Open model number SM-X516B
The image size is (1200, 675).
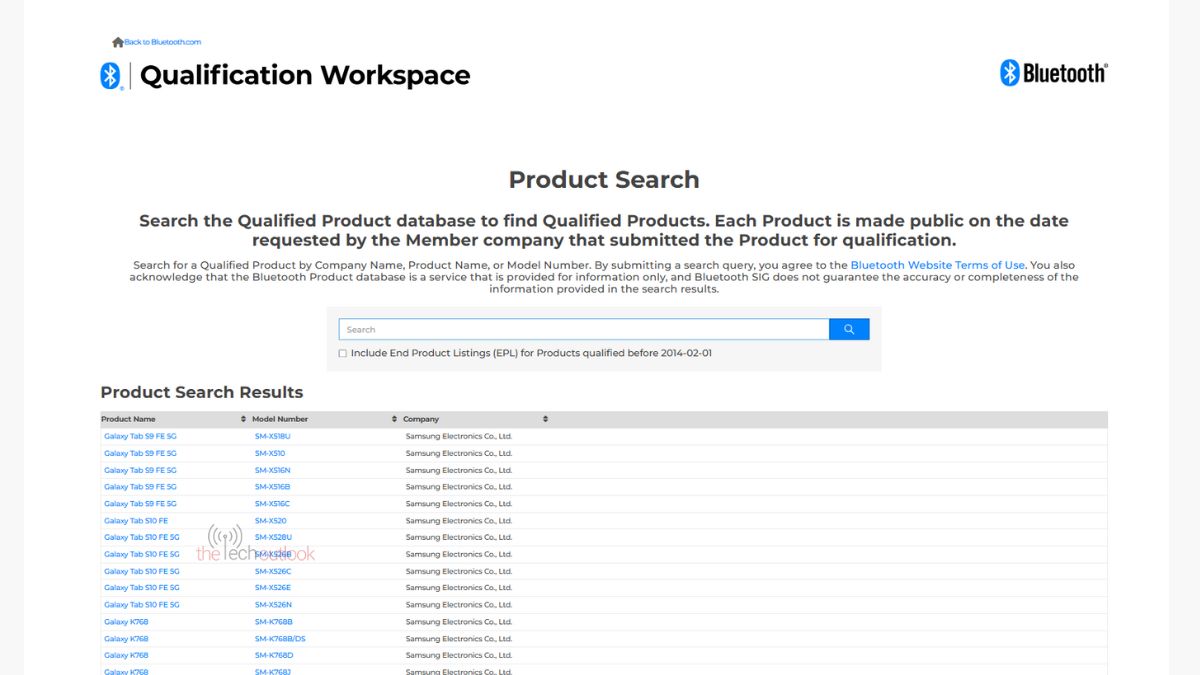272,487
